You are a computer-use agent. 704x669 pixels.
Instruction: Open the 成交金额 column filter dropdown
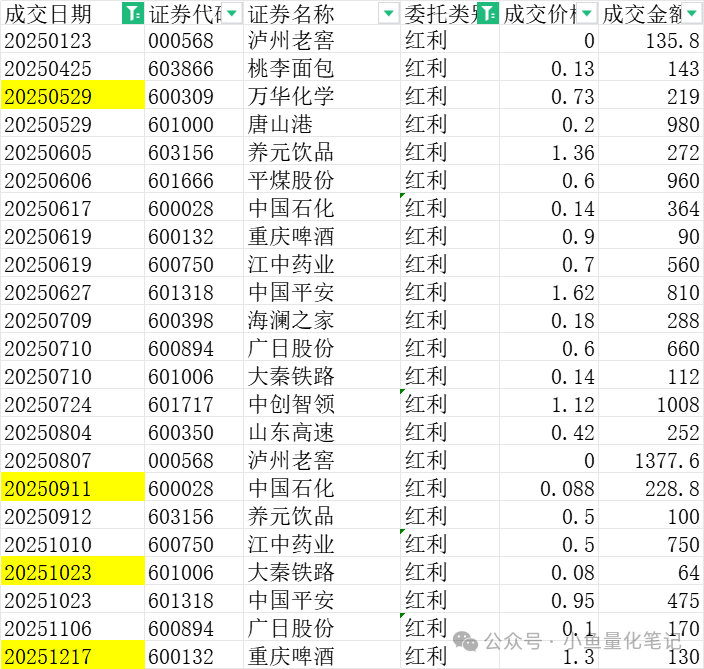[x=692, y=13]
